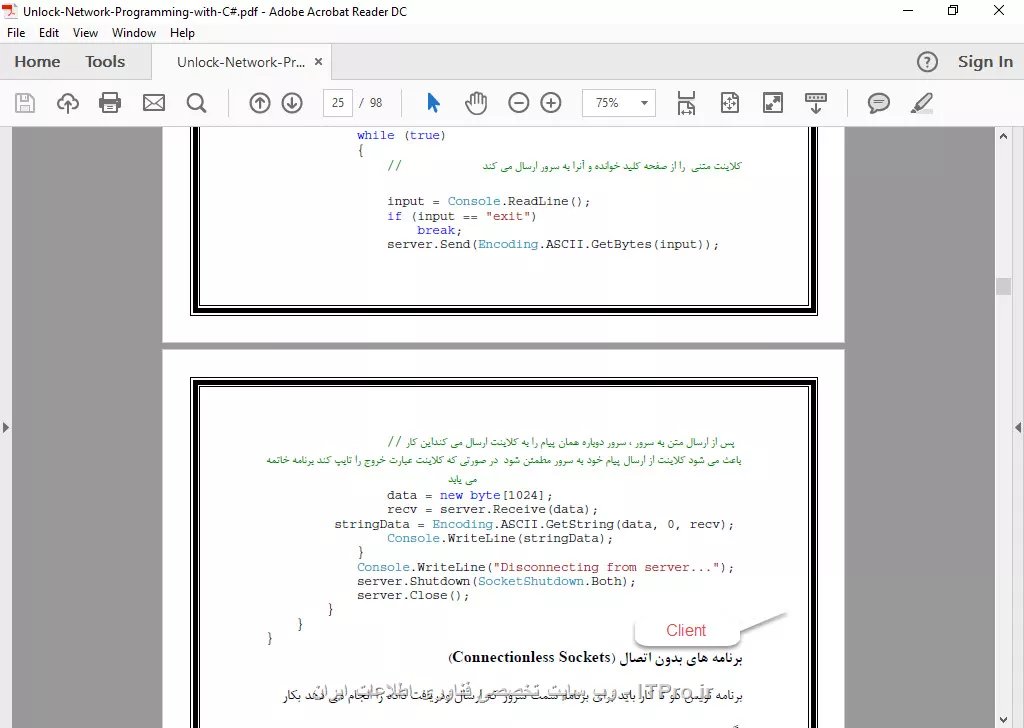Open the Window menu
The image size is (1024, 728).
[x=134, y=33]
